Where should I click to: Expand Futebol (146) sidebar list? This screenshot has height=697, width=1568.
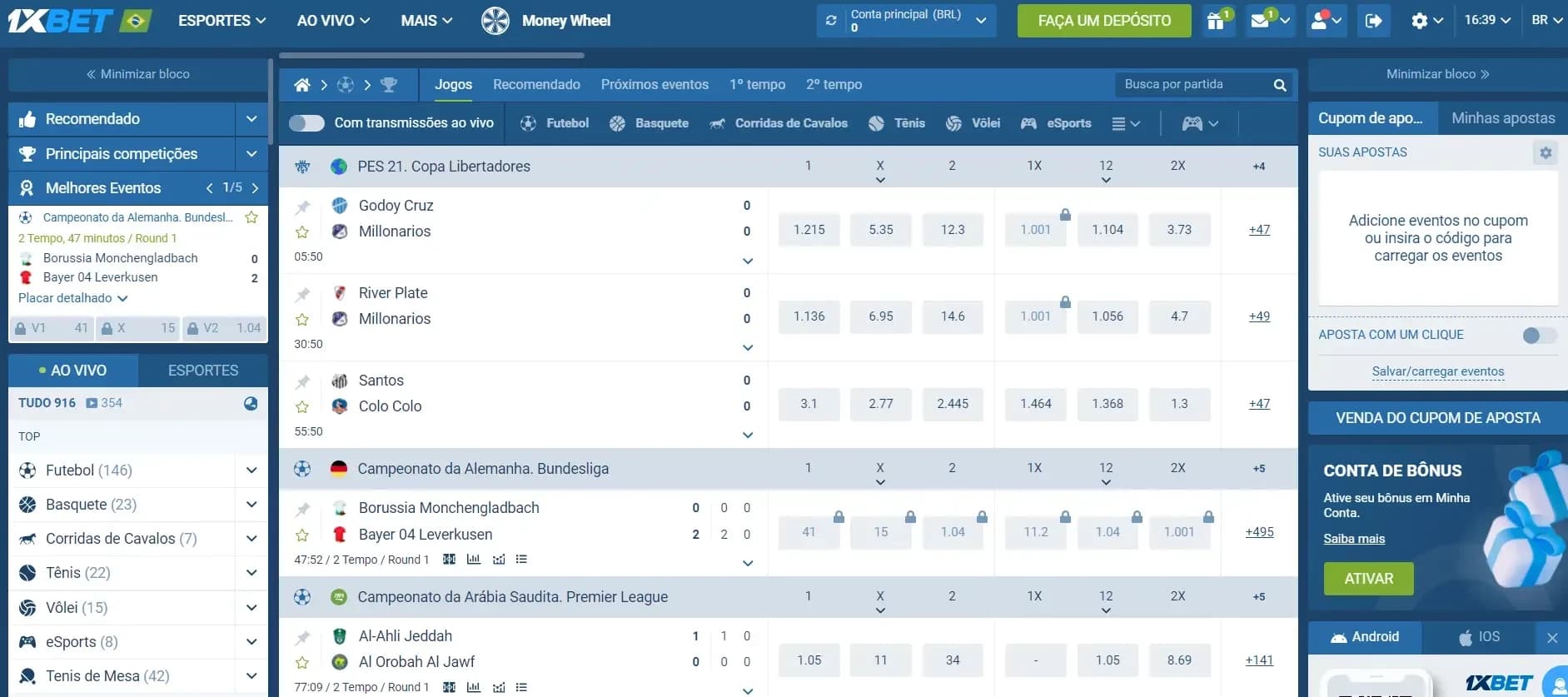[251, 470]
